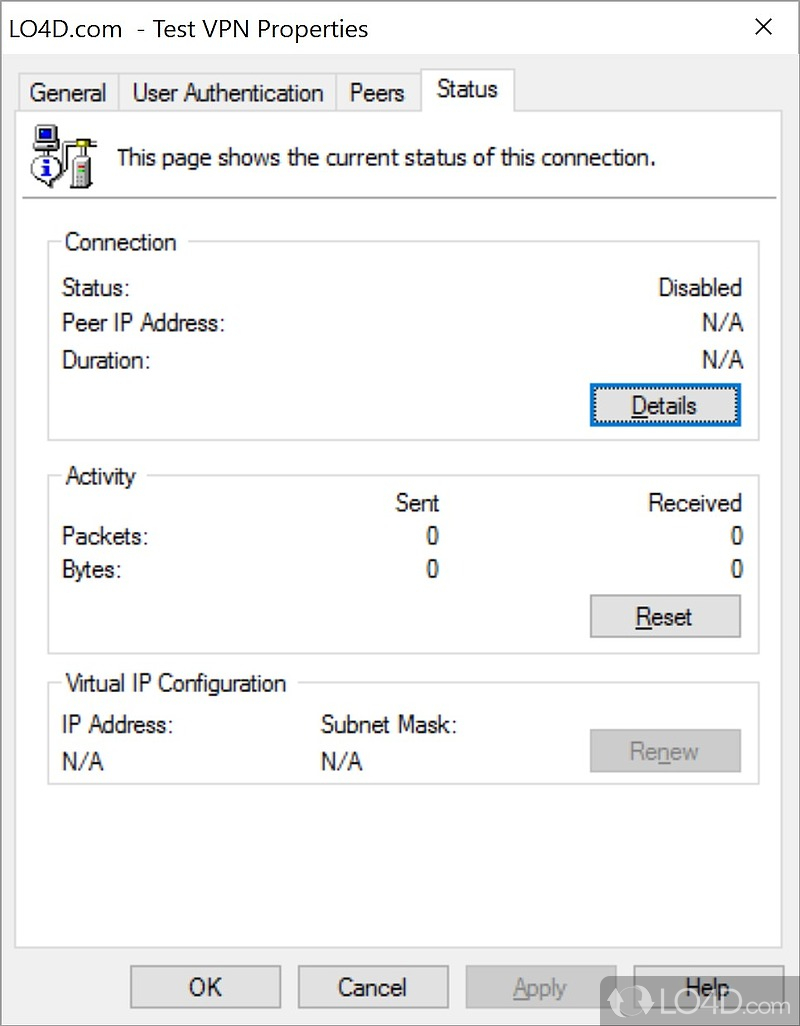Open connection Details
This screenshot has width=800, height=1026.
click(x=665, y=406)
